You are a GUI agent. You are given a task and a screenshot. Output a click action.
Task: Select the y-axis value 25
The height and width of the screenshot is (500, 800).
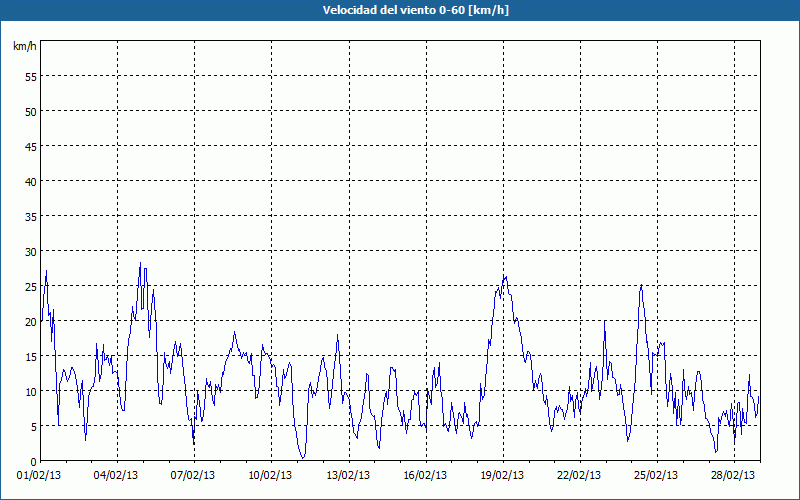click(31, 287)
